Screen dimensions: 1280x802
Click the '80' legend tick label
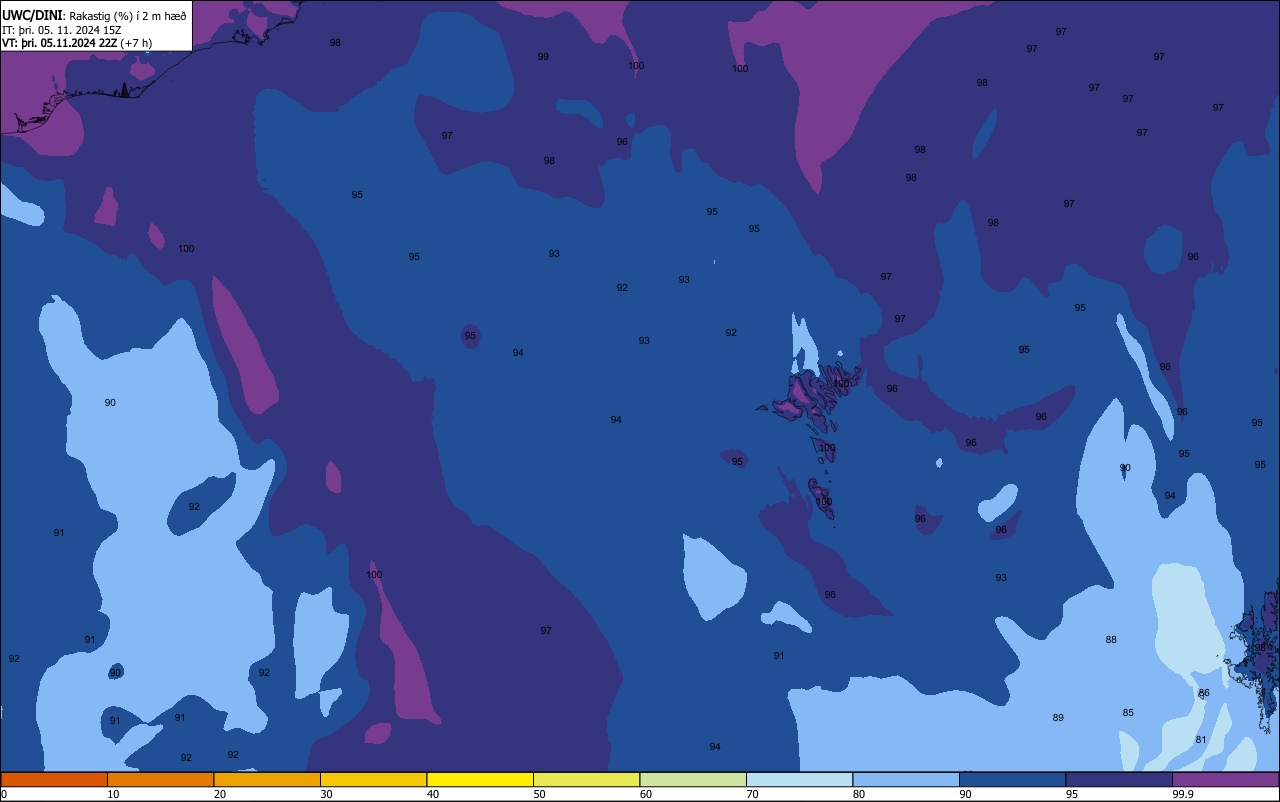[859, 794]
